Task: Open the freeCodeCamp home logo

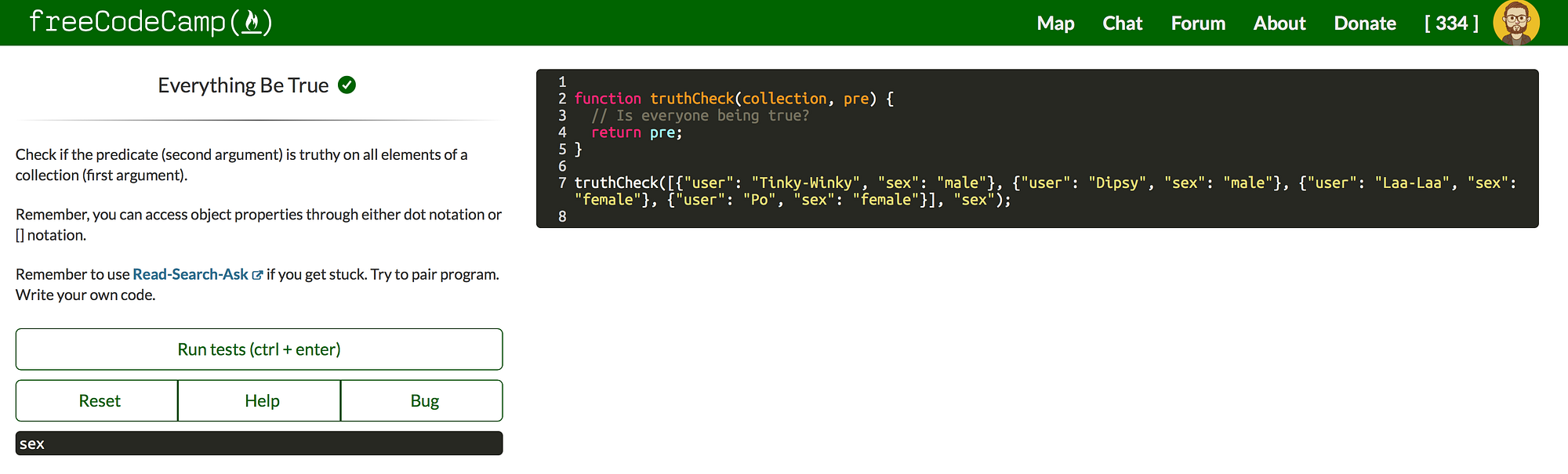Action: [x=151, y=22]
